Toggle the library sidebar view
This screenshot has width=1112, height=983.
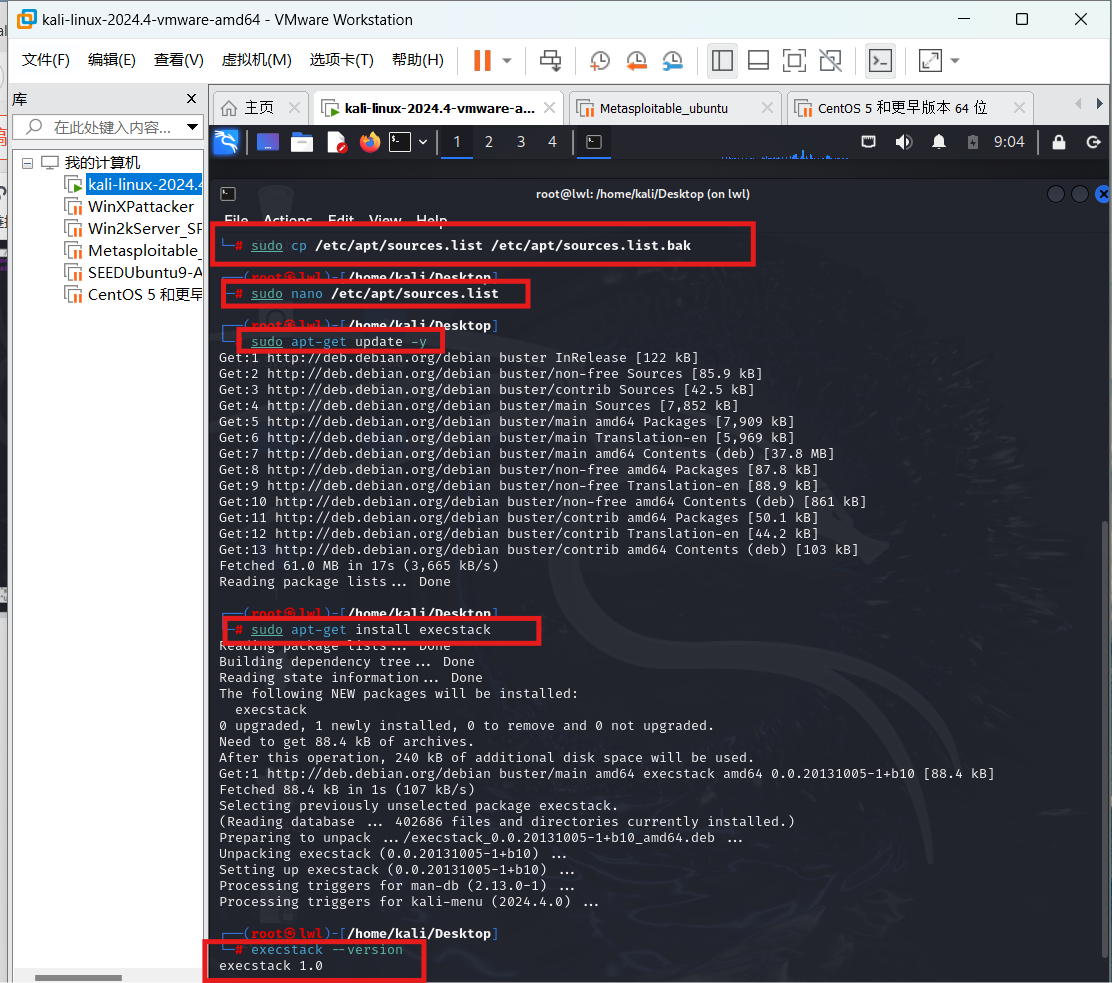tap(722, 60)
